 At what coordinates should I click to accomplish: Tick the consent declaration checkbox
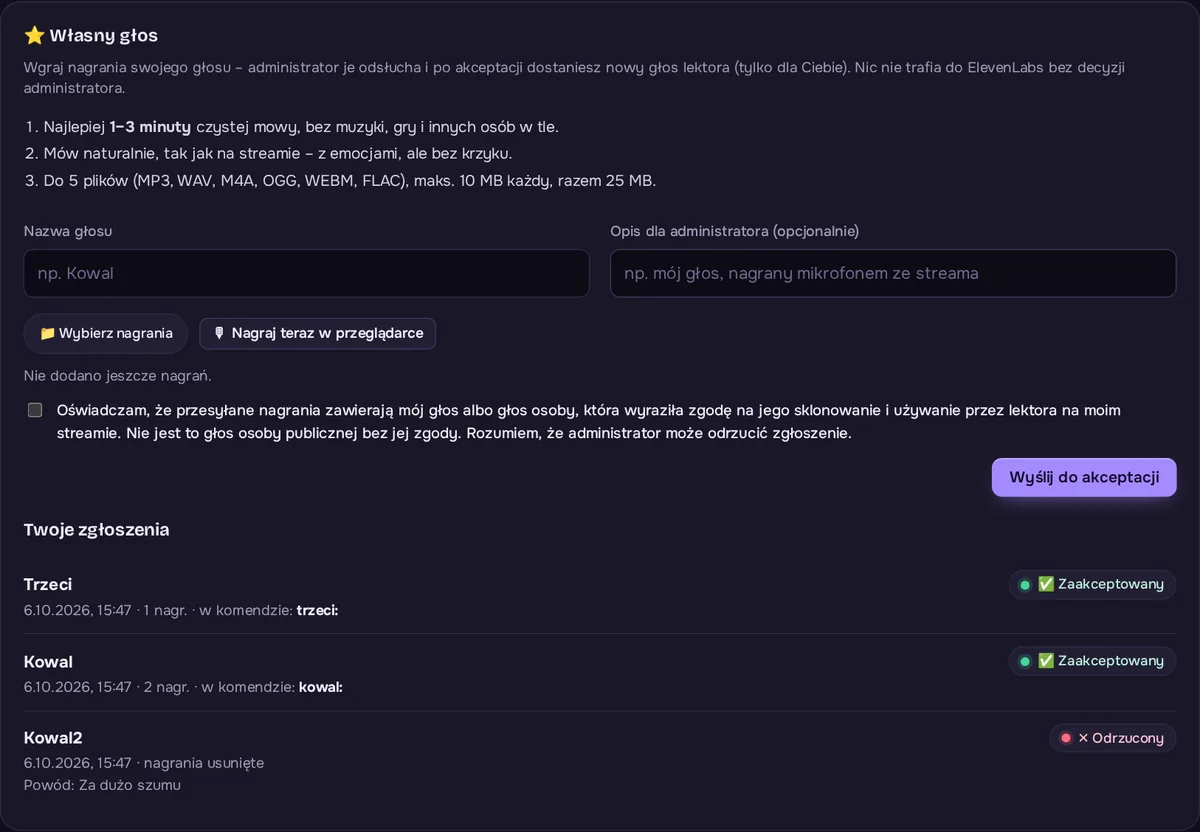pos(35,410)
